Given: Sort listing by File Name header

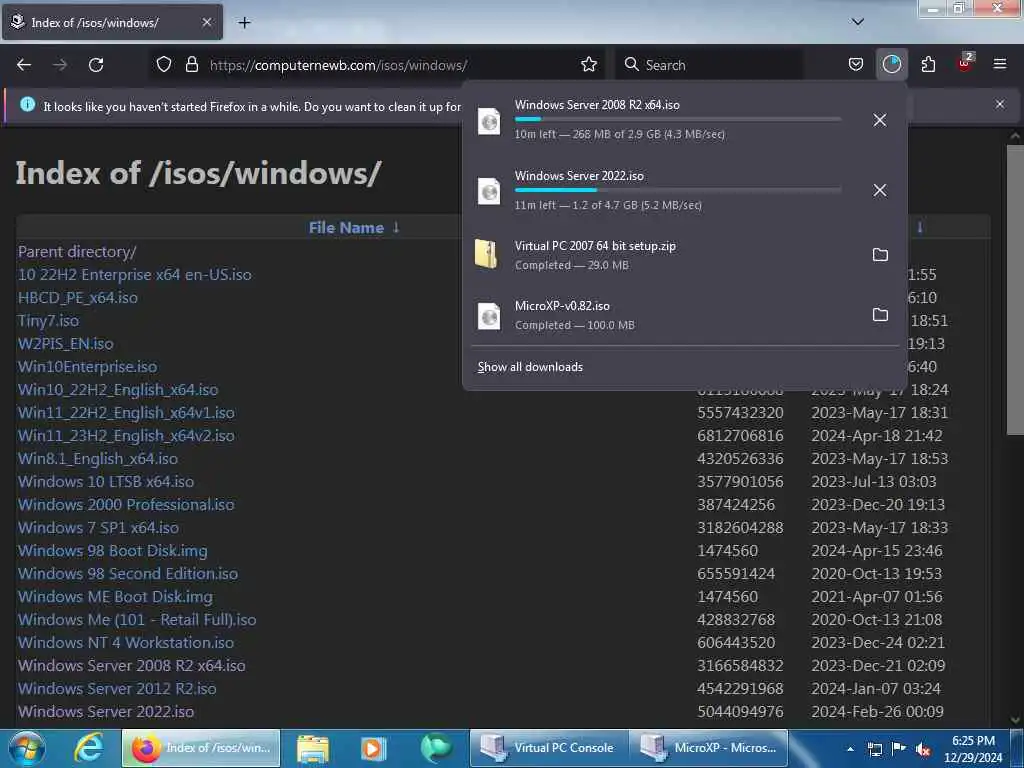Looking at the screenshot, I should click(346, 227).
